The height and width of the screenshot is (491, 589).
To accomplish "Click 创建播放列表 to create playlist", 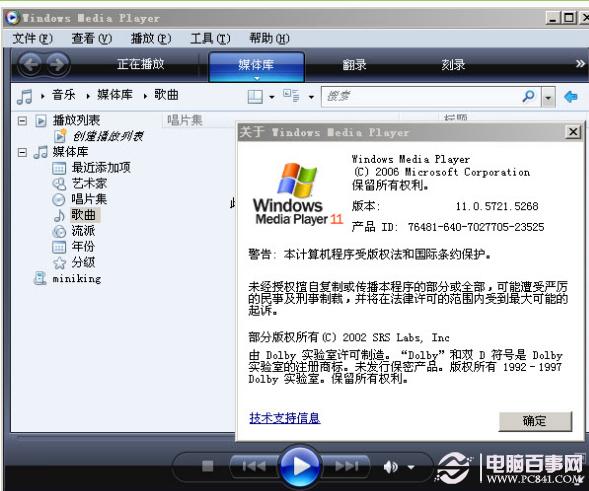I will (108, 136).
